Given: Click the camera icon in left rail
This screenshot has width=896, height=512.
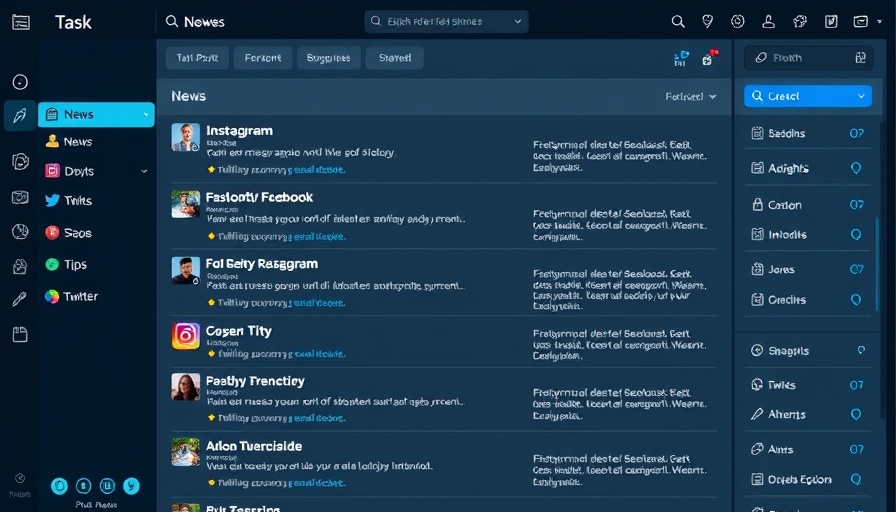Looking at the screenshot, I should pos(20,198).
